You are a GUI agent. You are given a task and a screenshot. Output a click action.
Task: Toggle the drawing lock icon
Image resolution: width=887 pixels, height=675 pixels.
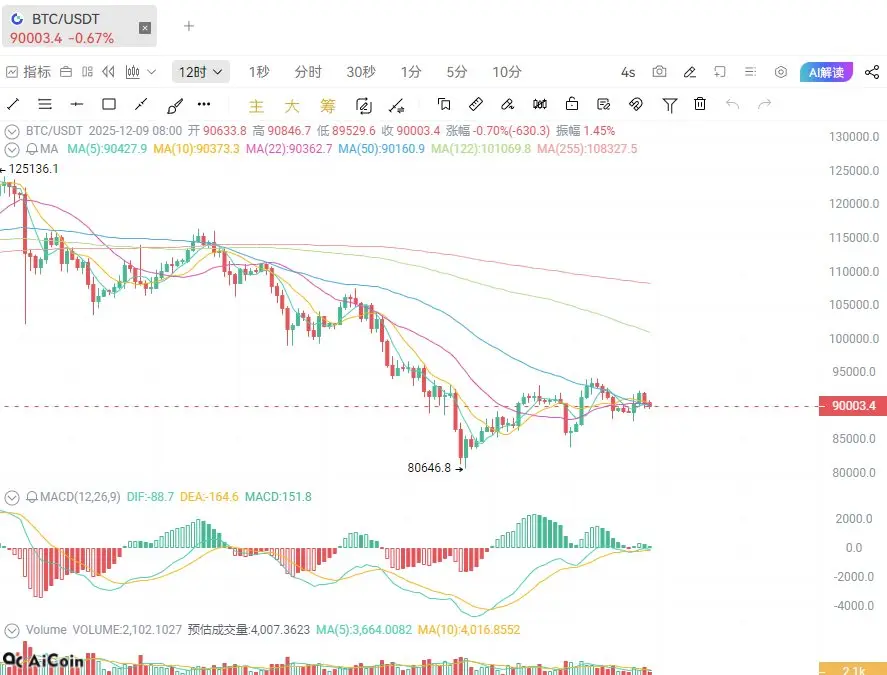[572, 104]
